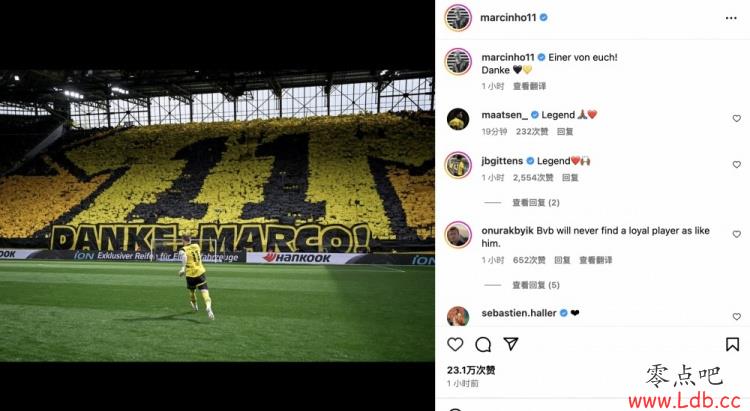
Task: Like jbgittens comment heart
Action: coord(737,164)
